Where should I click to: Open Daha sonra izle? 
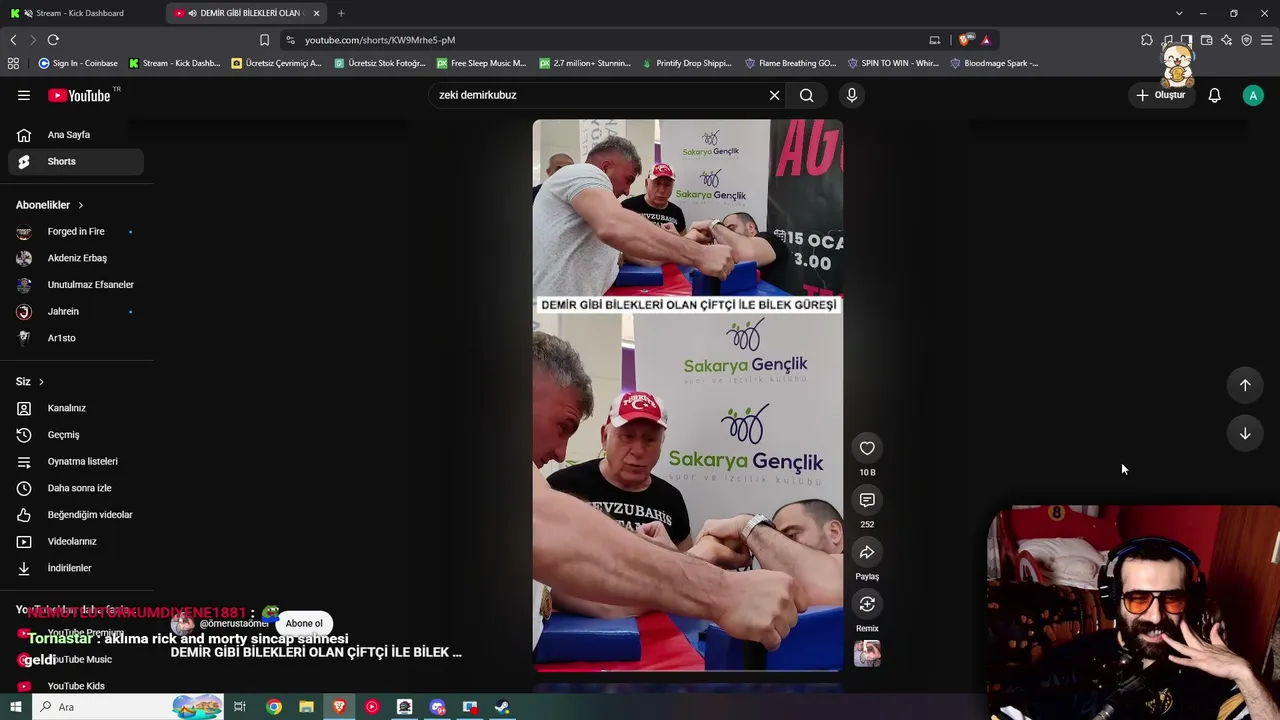[76, 488]
